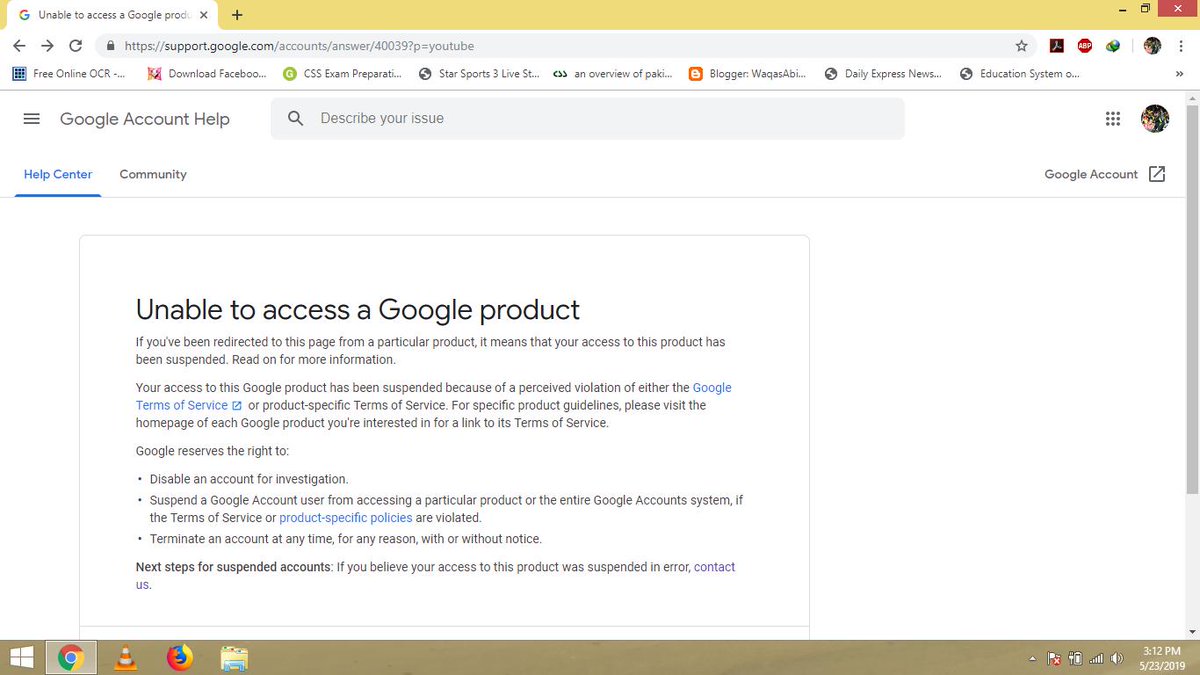Open the Windows Start menu

(21, 657)
